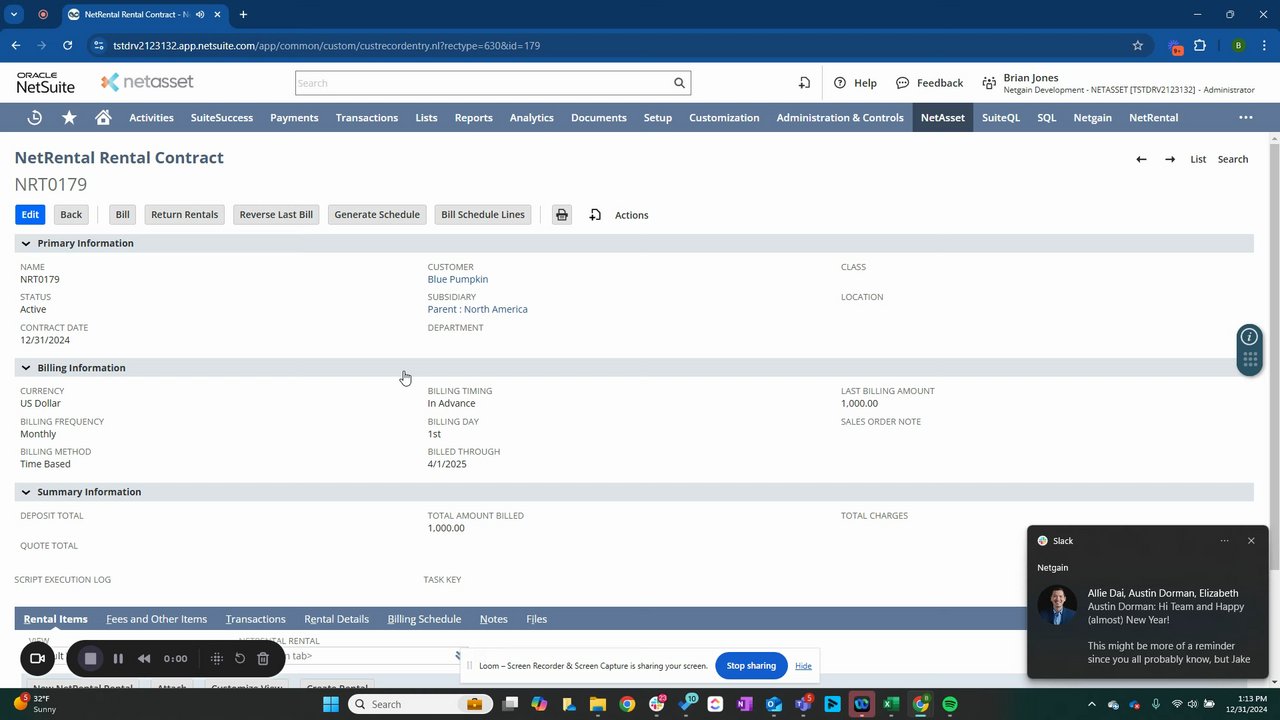This screenshot has height=720, width=1280.
Task: Collapse the Primary Information section
Action: click(x=26, y=243)
